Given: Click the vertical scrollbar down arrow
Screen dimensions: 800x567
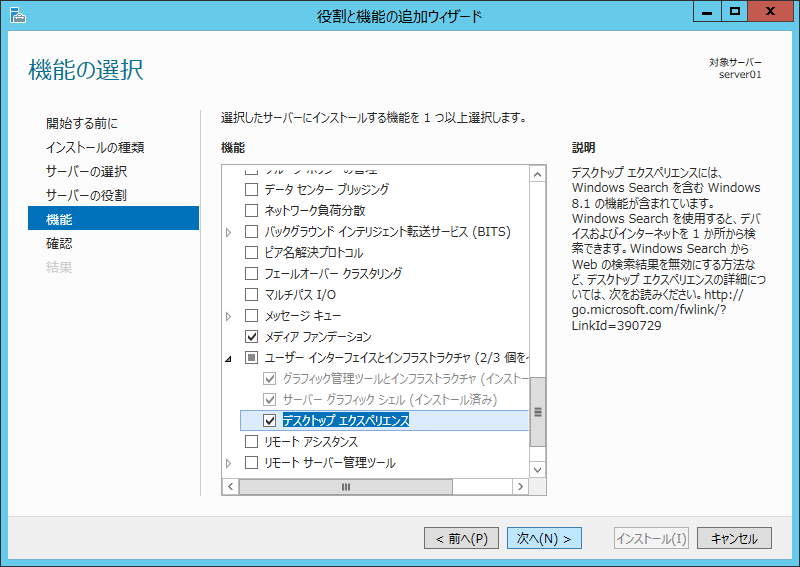Looking at the screenshot, I should 538,468.
